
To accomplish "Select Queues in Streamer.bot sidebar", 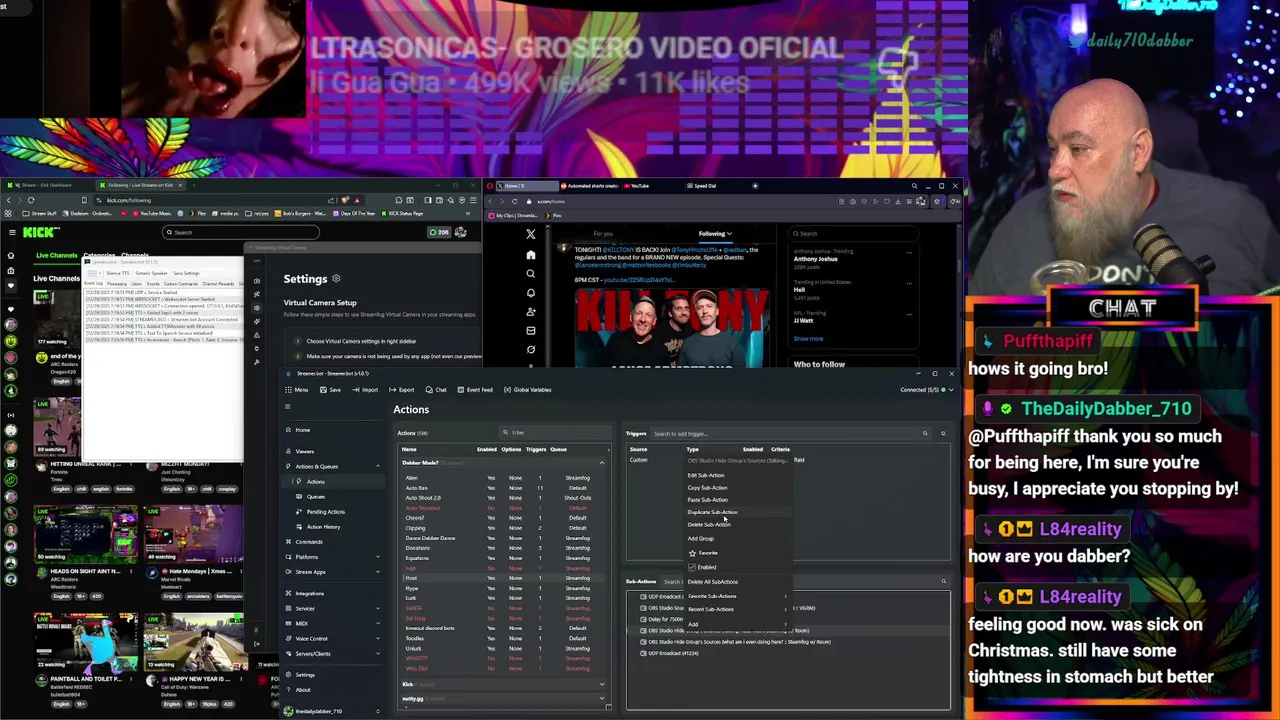I will [316, 497].
